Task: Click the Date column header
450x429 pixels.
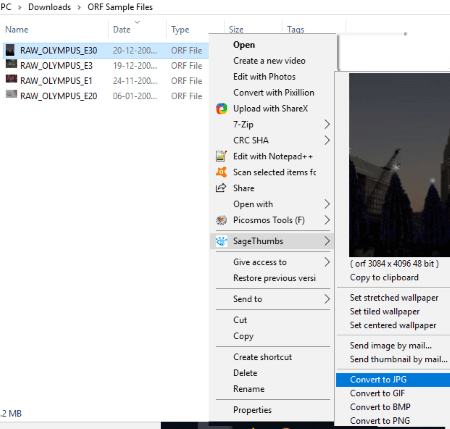Action: (122, 30)
